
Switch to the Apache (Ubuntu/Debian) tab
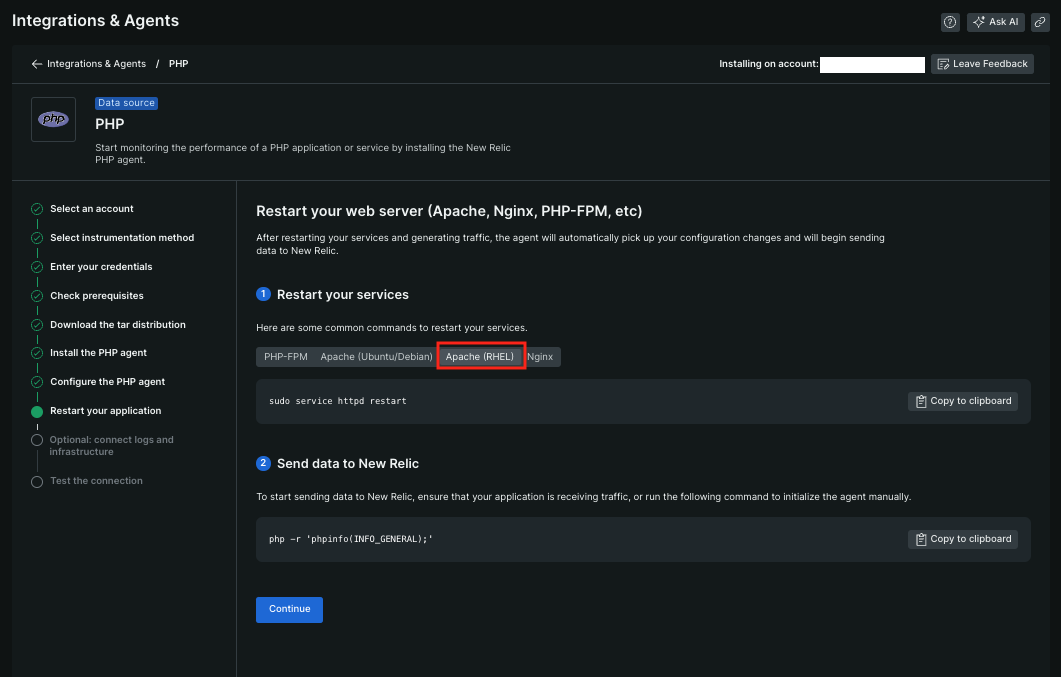(x=376, y=357)
